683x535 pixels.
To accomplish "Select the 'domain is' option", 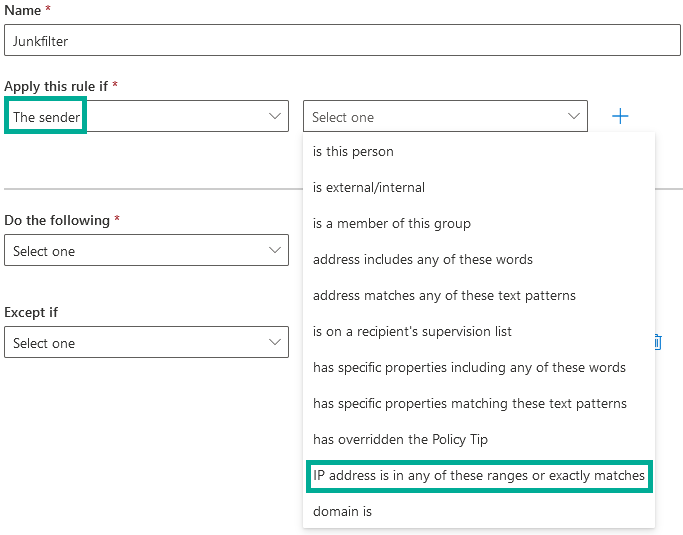I will pos(342,512).
